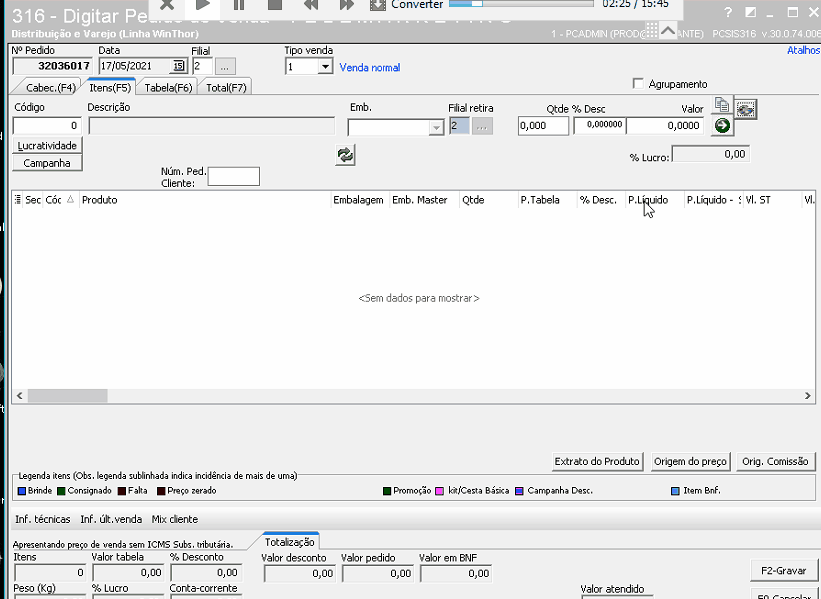Click the Item Bnf. blue legend swatch
This screenshot has width=821, height=599.
click(x=675, y=491)
